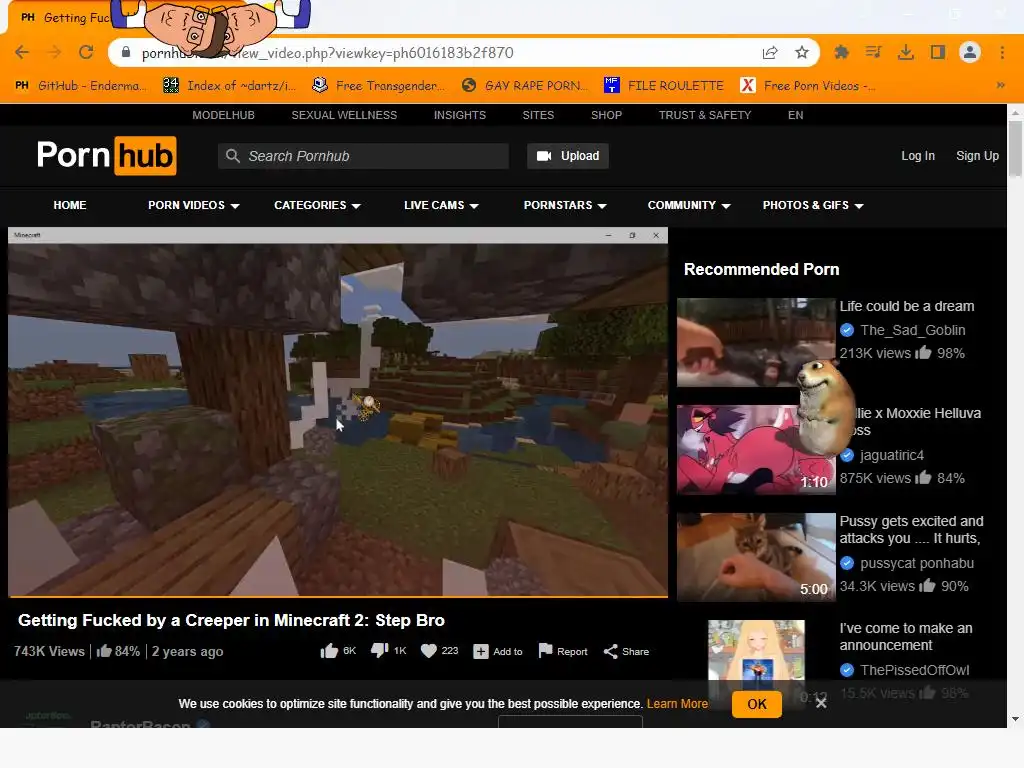Click Log In in the header

(x=918, y=156)
